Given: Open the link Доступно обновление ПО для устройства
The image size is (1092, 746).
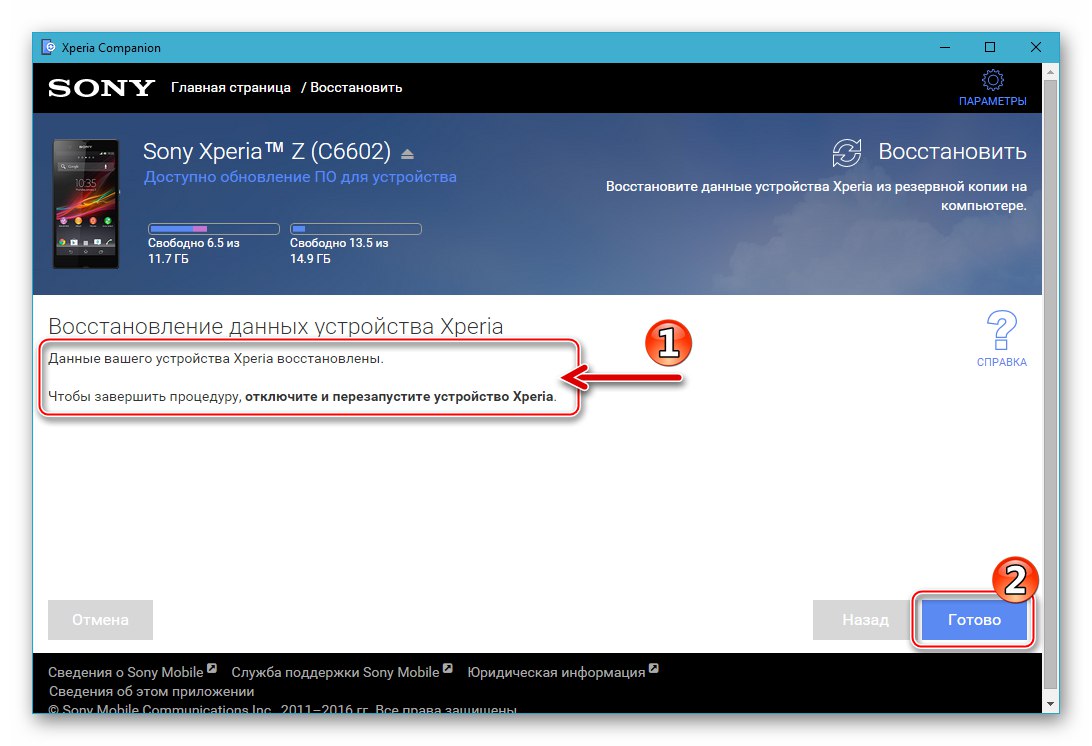Looking at the screenshot, I should tap(300, 177).
